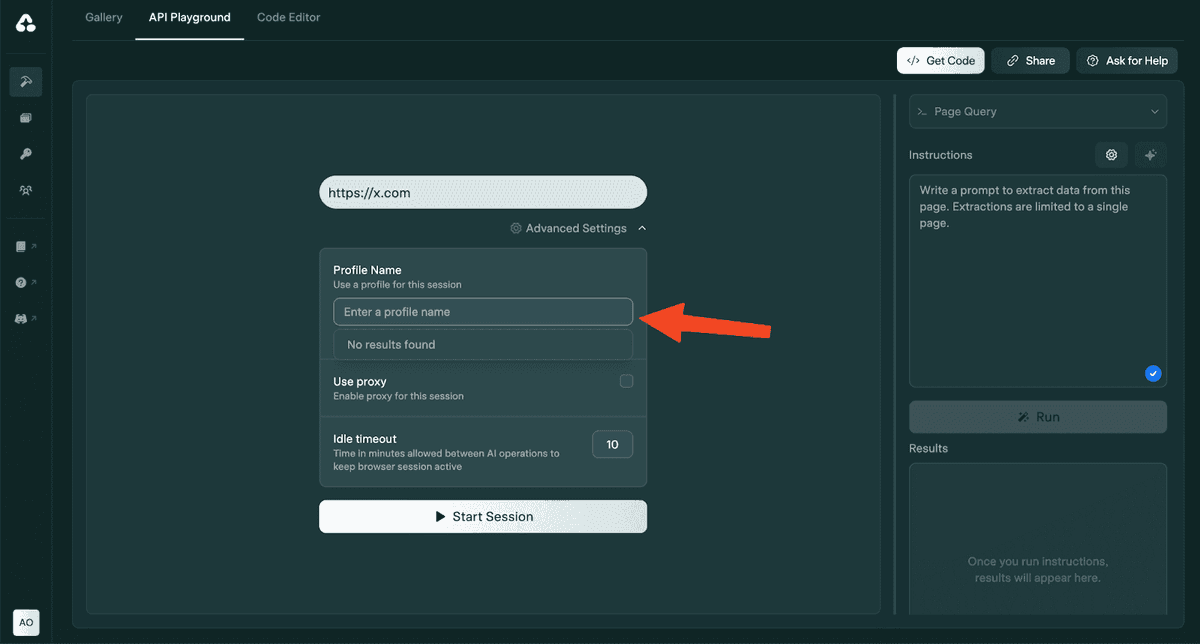Click the blue checkmark in Instructions box

point(1153,373)
